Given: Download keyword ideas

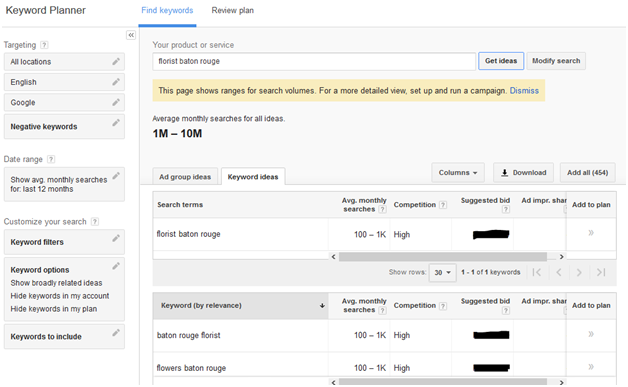Looking at the screenshot, I should 523,173.
